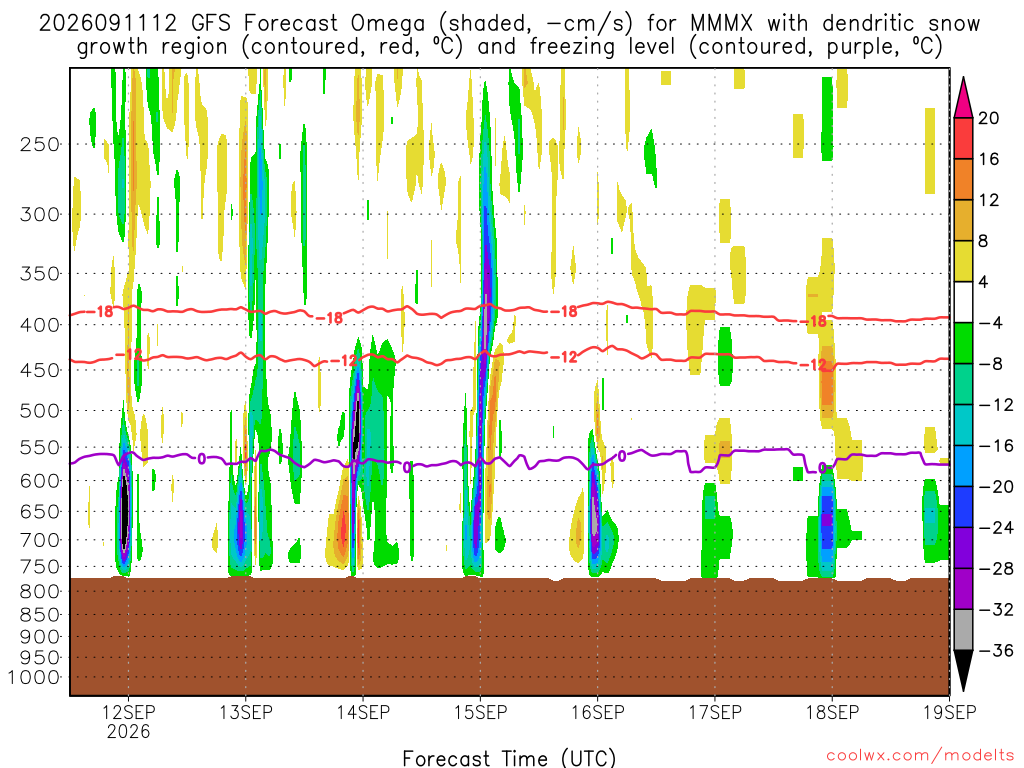
Task: Click the chart title mentioning MMMX
Action: point(509,35)
